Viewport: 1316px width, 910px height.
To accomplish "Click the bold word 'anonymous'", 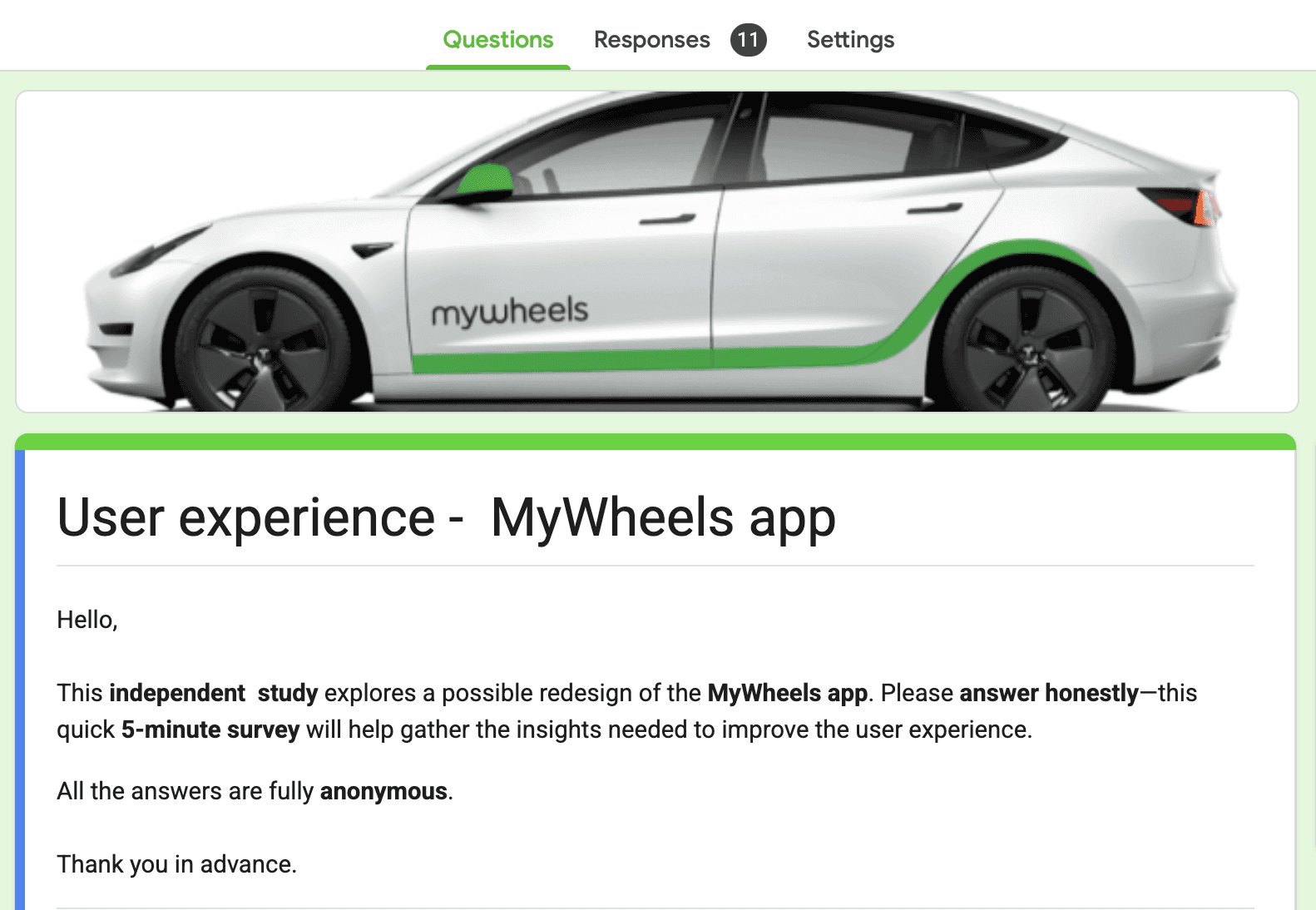I will click(x=383, y=791).
